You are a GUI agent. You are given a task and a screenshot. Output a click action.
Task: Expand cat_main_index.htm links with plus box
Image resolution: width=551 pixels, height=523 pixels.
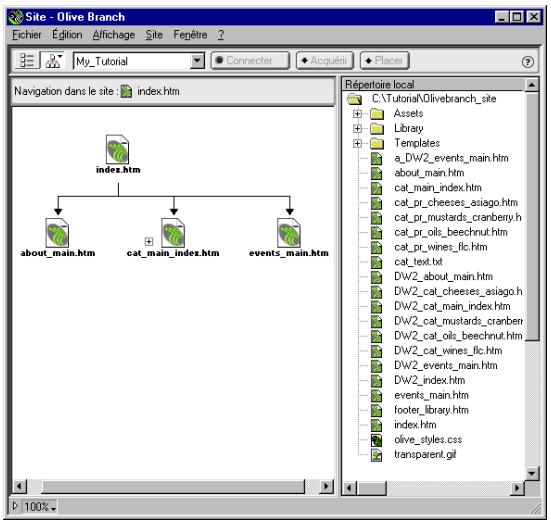(149, 241)
